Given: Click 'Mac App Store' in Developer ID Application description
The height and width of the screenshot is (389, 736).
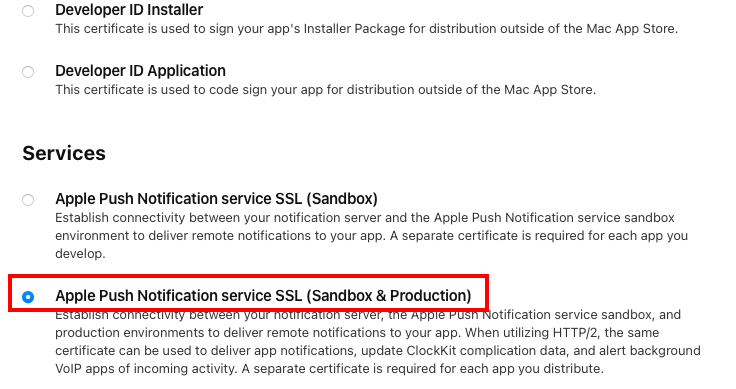Looking at the screenshot, I should coord(548,90).
